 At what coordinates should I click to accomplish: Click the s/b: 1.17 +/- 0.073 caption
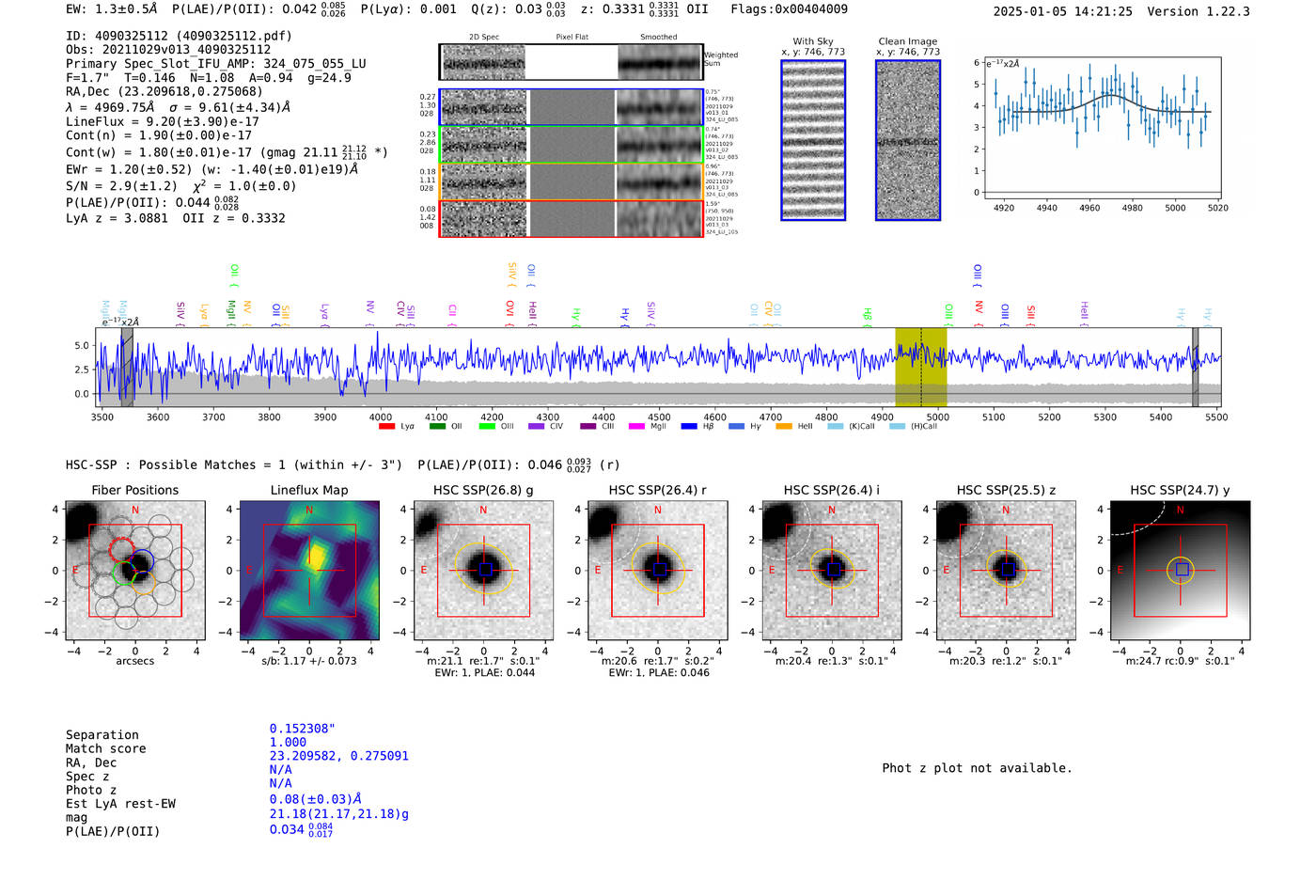pyautogui.click(x=309, y=661)
